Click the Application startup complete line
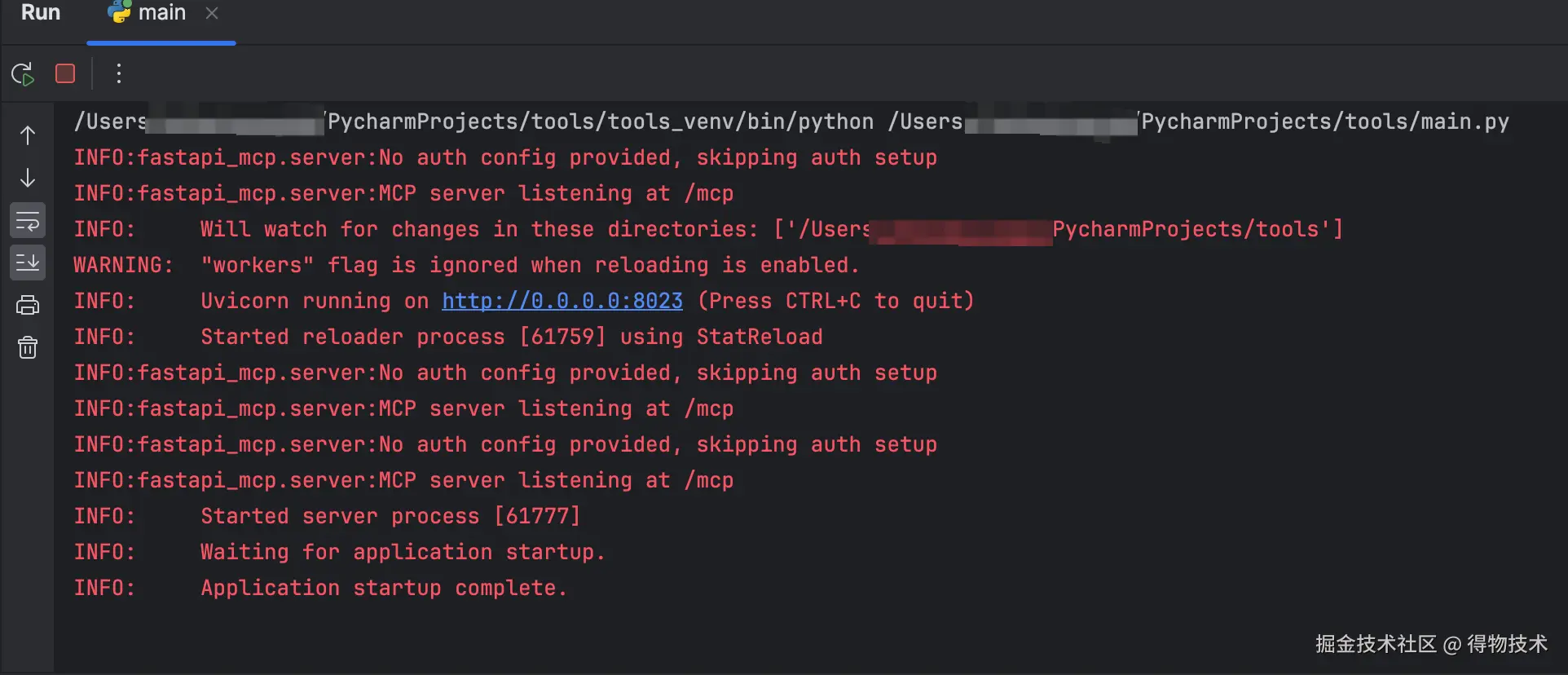 383,588
